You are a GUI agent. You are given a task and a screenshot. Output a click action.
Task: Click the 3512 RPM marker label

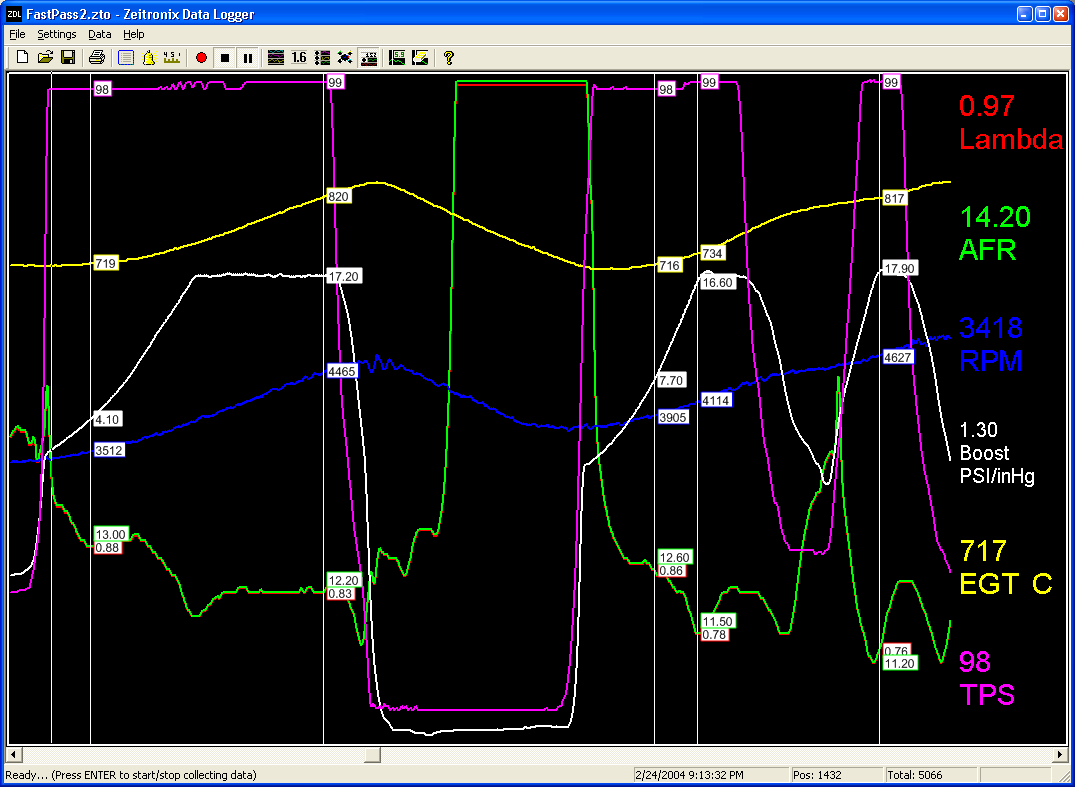(109, 450)
